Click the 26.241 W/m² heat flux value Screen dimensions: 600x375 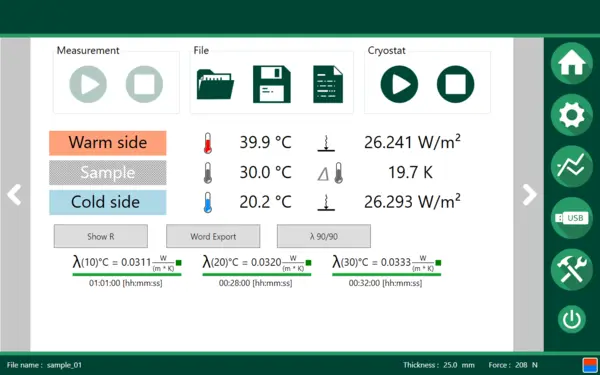(x=412, y=142)
